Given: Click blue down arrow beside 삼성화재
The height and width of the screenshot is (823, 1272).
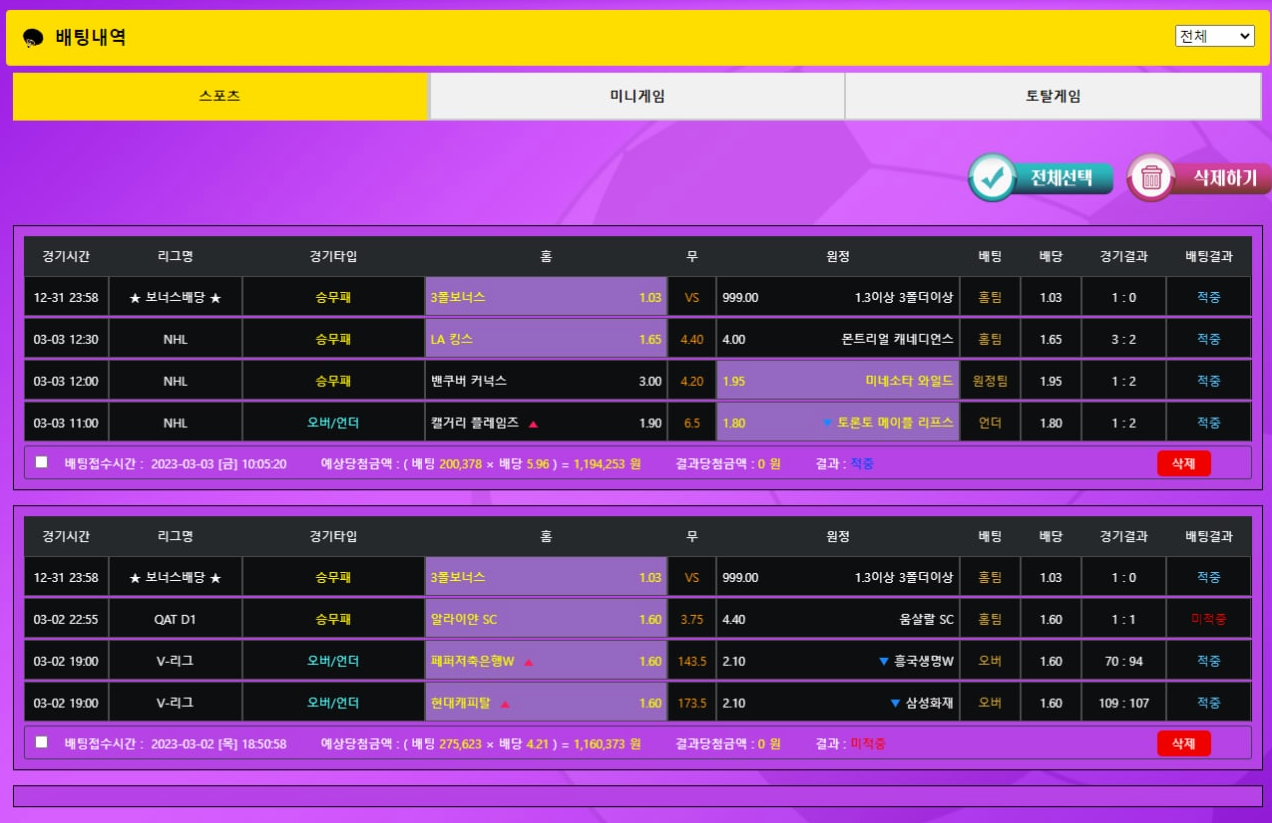Looking at the screenshot, I should pyautogui.click(x=894, y=703).
